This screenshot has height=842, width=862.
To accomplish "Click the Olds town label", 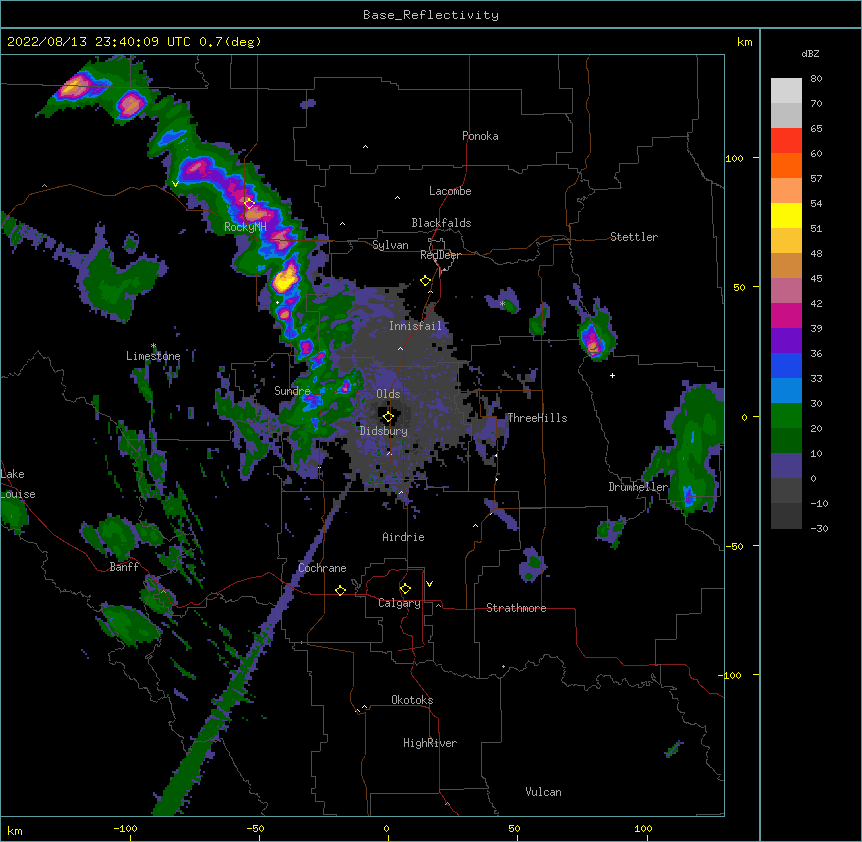I will click(x=388, y=394).
